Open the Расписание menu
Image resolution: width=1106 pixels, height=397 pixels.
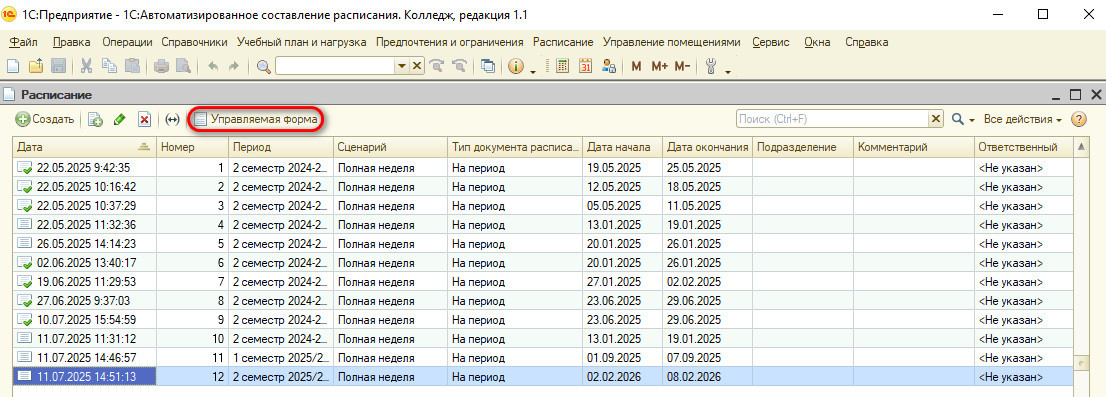563,42
